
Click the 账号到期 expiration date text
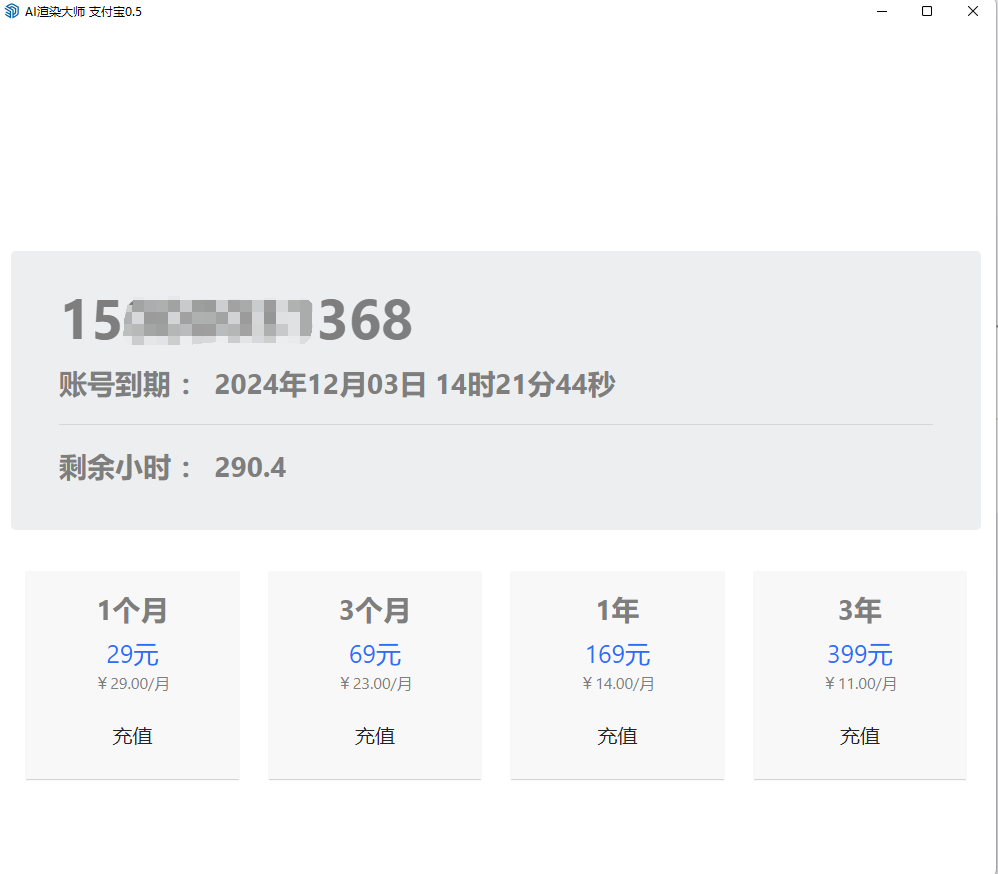pos(414,385)
